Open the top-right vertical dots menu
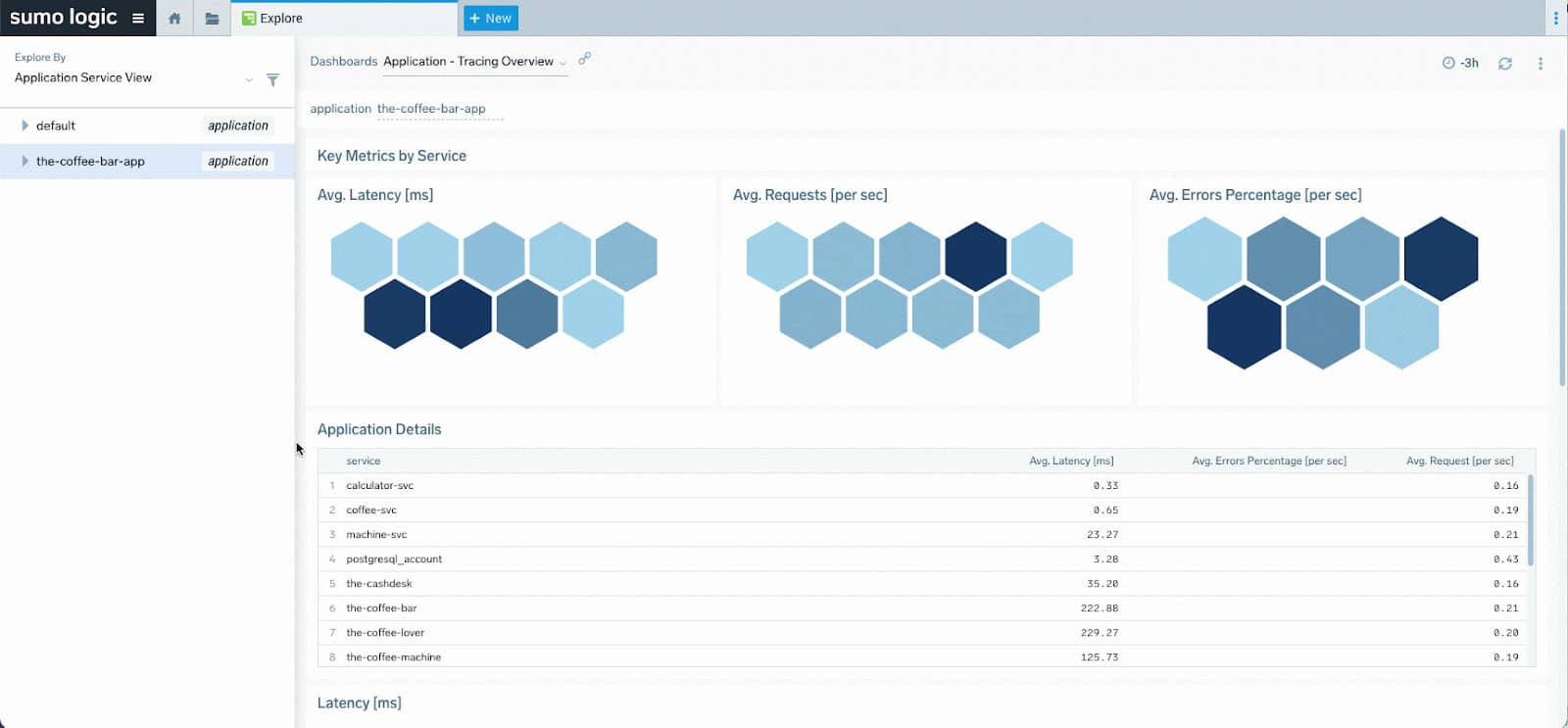The height and width of the screenshot is (728, 1568). coord(1555,18)
